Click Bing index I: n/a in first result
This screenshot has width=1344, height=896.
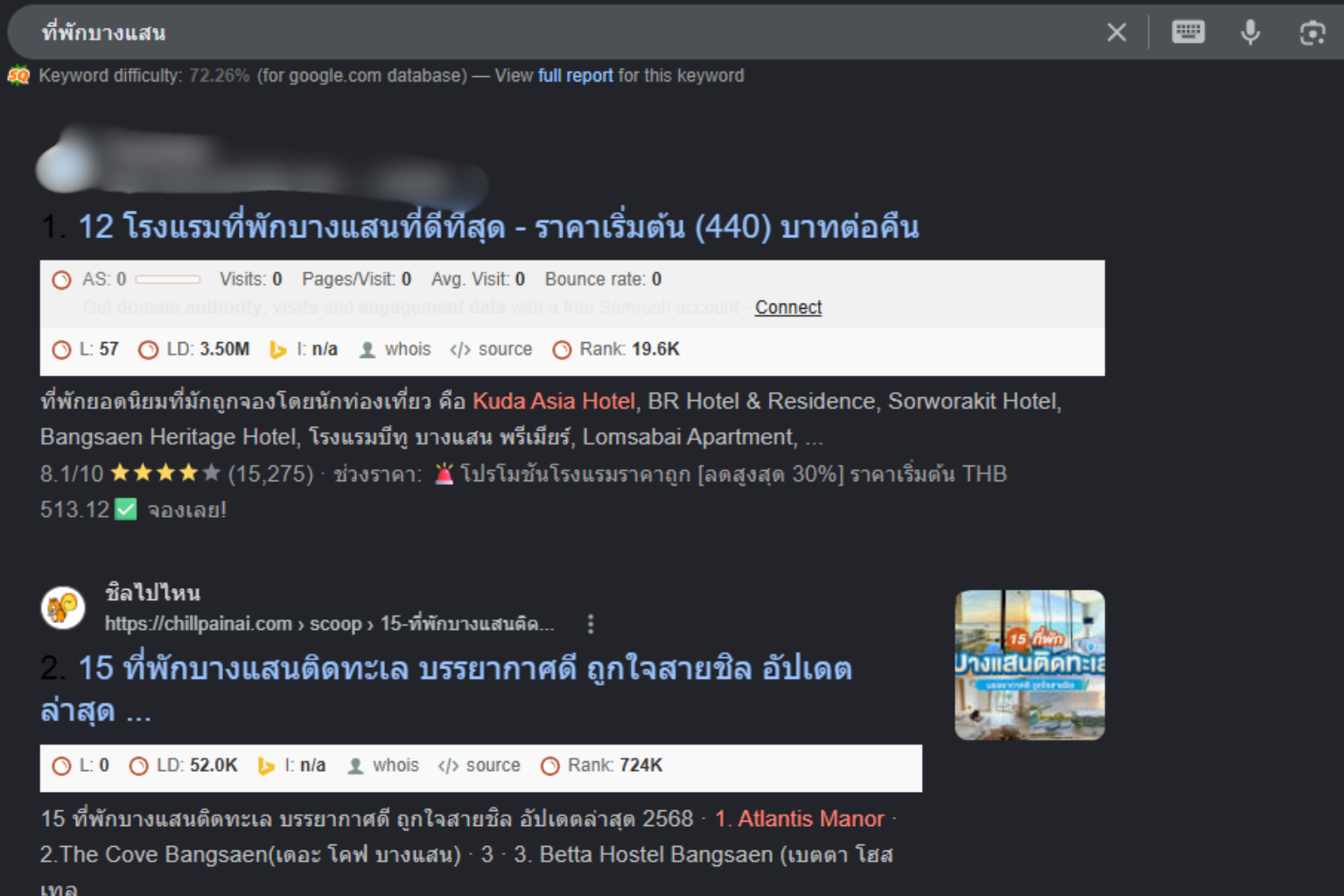[304, 349]
